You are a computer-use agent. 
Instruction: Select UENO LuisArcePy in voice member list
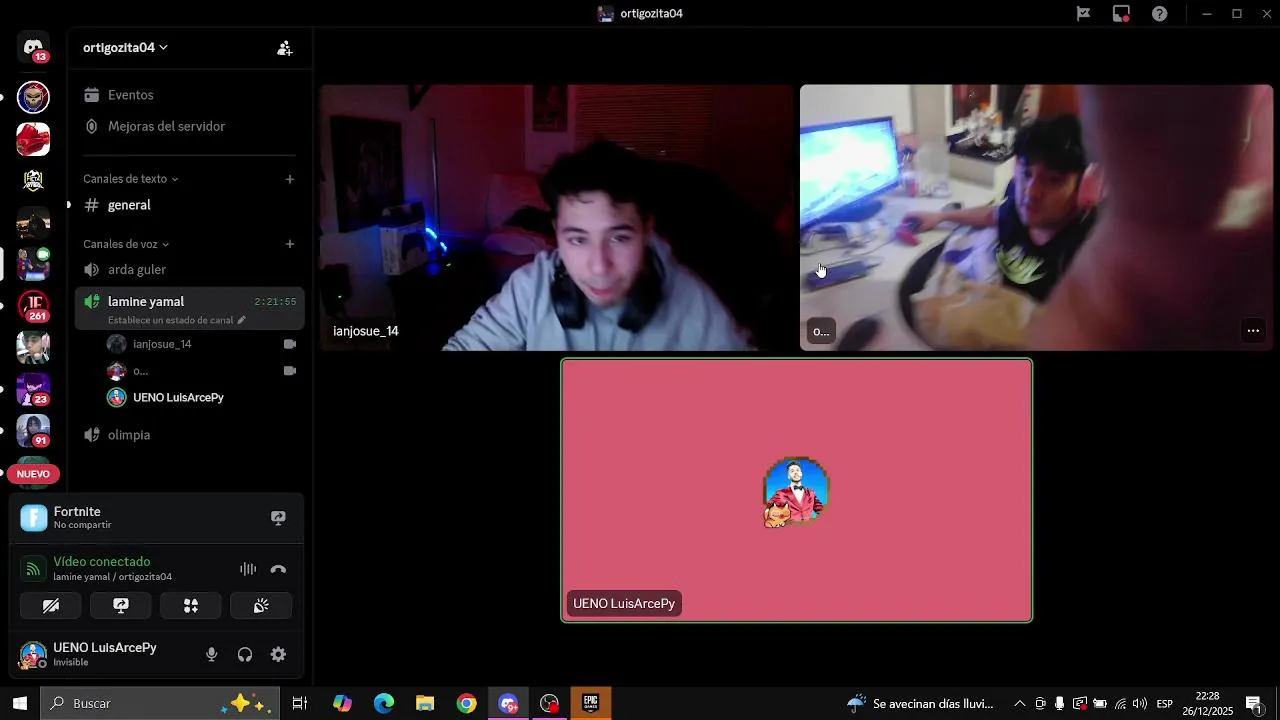point(201,398)
